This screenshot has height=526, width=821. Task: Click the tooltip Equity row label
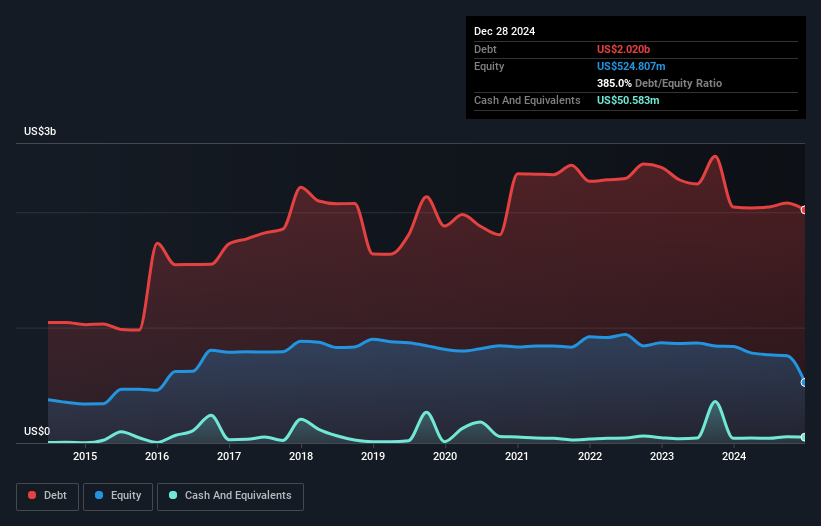[489, 66]
